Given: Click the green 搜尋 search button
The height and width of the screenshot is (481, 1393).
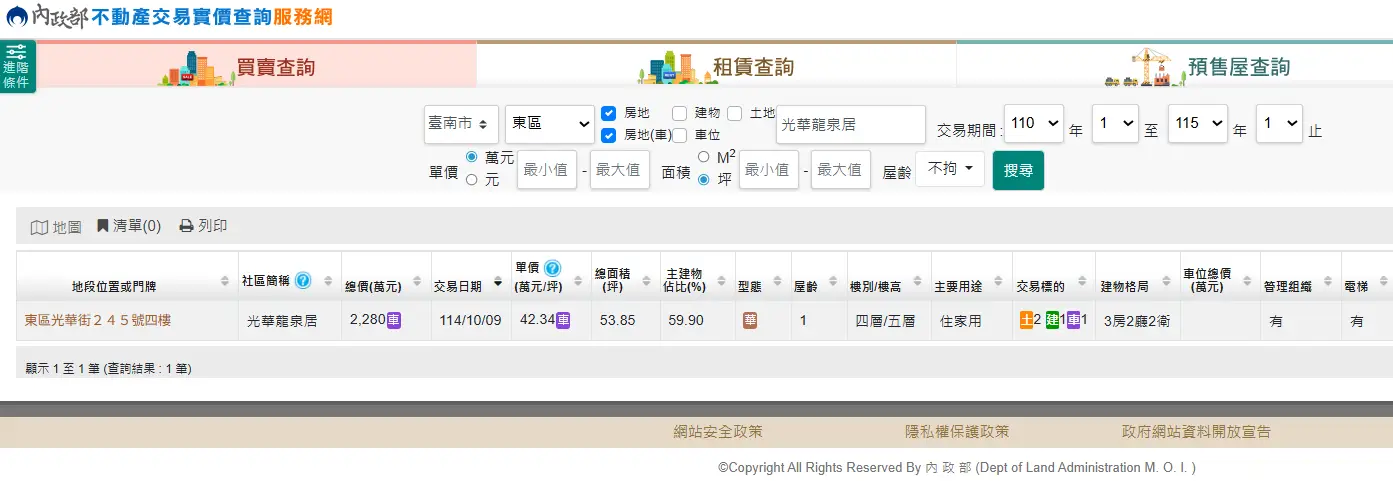Looking at the screenshot, I should tap(1018, 170).
